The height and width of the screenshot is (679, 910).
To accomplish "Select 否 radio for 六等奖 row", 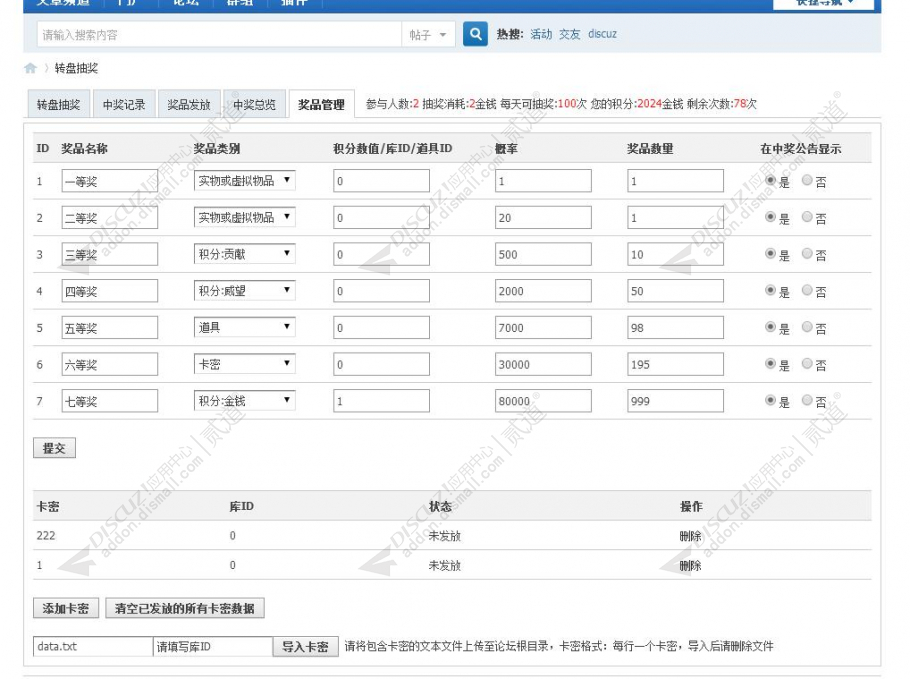I will click(x=807, y=364).
